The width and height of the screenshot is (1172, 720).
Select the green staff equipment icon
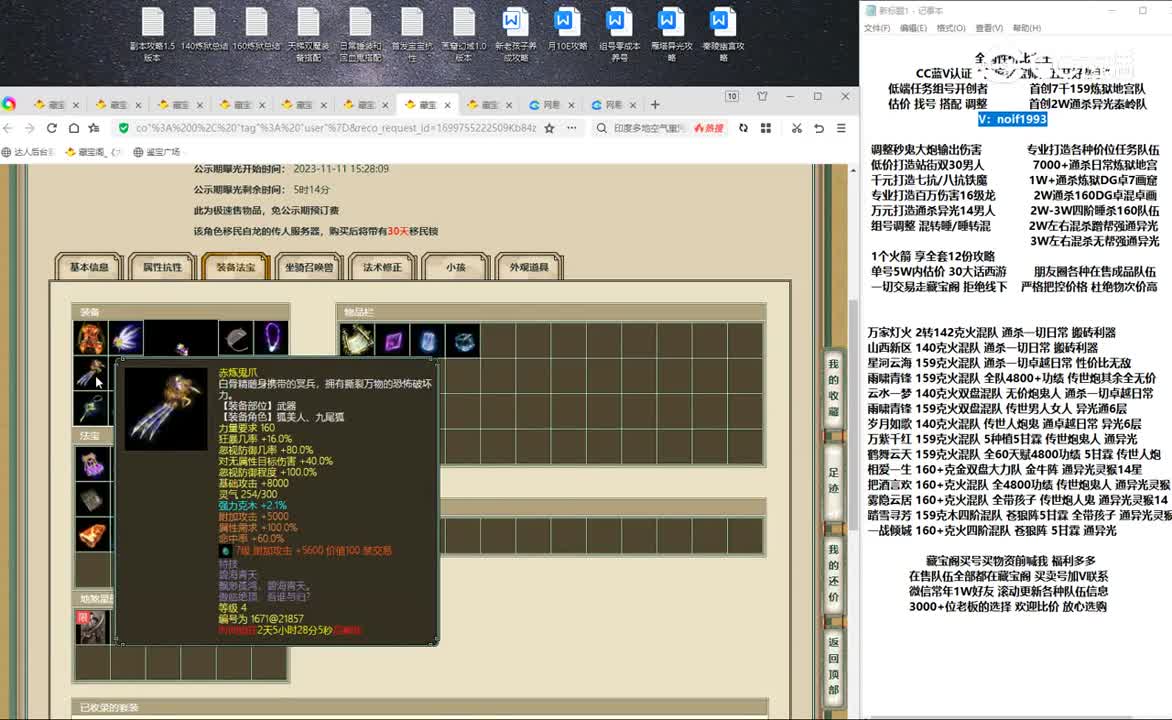click(90, 408)
